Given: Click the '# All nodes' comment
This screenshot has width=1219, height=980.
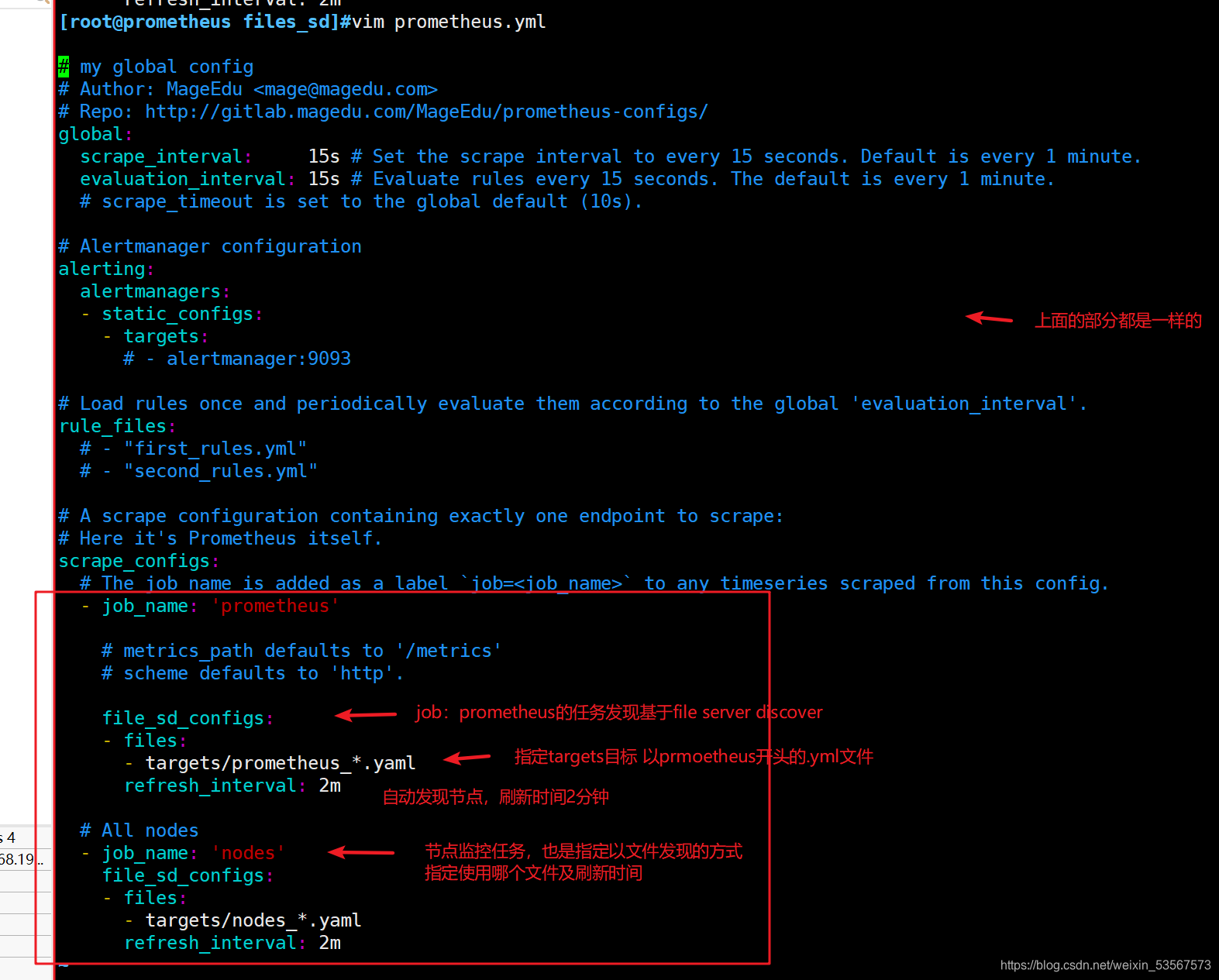Looking at the screenshot, I should point(139,830).
